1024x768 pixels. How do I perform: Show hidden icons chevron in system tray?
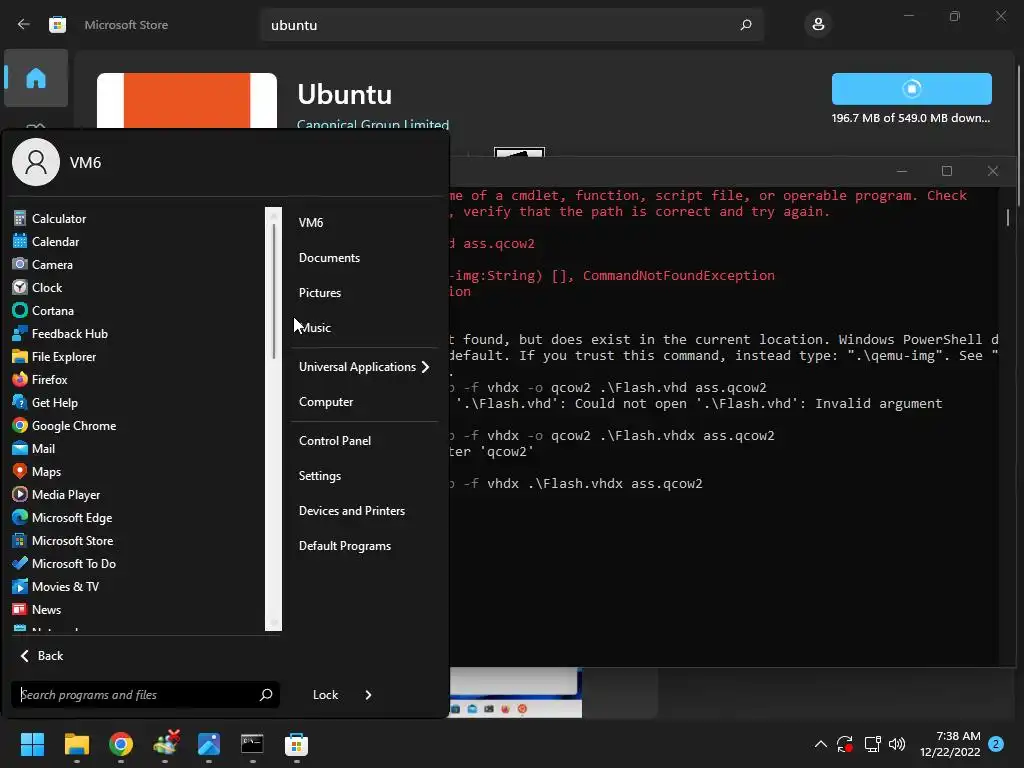pos(821,744)
